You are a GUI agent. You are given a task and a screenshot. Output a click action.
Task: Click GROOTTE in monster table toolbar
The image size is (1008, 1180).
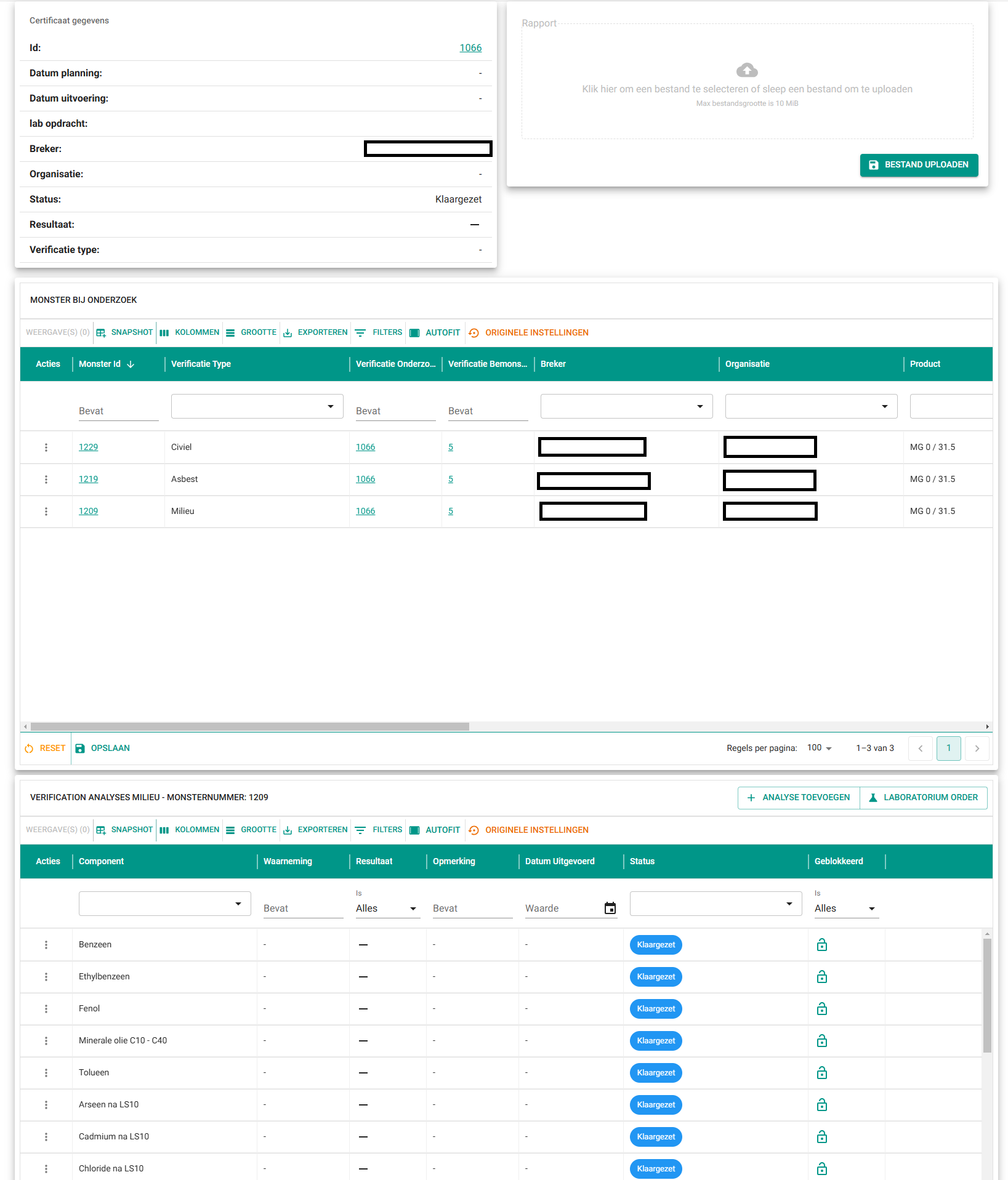coord(251,332)
